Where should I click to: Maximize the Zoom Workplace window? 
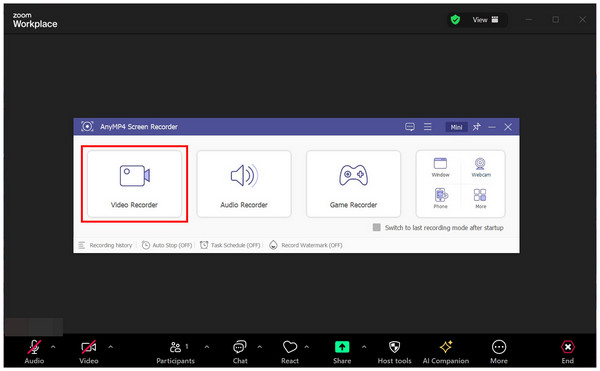(x=556, y=20)
